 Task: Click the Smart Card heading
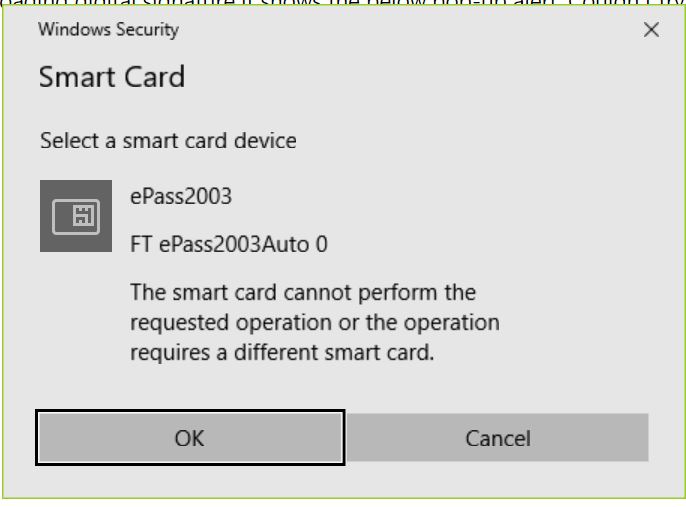tap(112, 77)
